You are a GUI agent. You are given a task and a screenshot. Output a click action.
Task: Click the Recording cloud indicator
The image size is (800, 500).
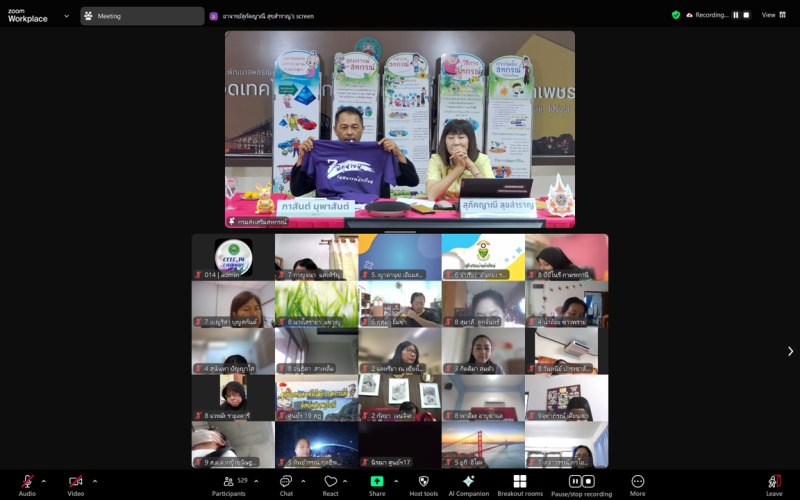click(x=707, y=15)
